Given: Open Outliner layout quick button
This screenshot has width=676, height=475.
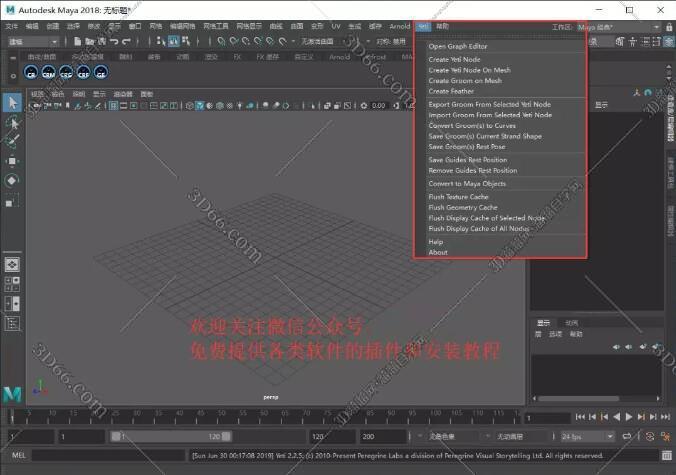Looking at the screenshot, I should tap(12, 323).
